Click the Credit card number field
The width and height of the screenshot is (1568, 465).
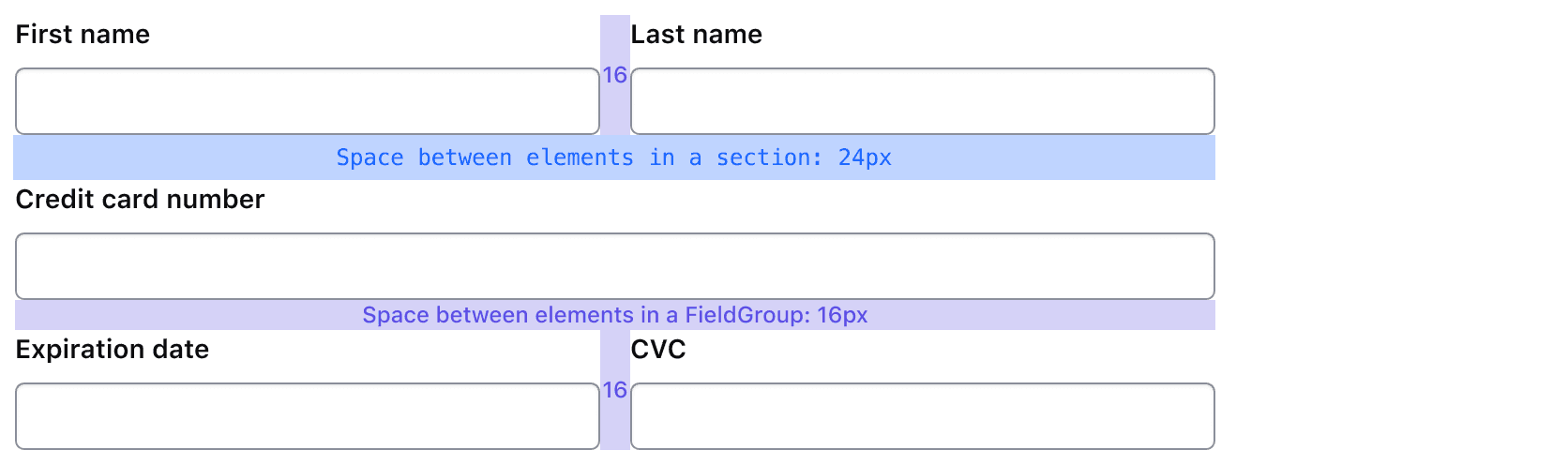pos(615,266)
